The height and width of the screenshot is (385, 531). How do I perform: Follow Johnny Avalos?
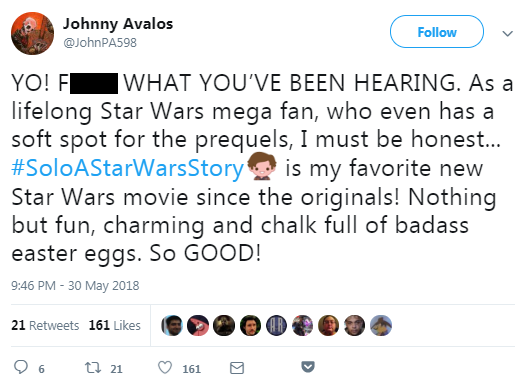click(437, 32)
